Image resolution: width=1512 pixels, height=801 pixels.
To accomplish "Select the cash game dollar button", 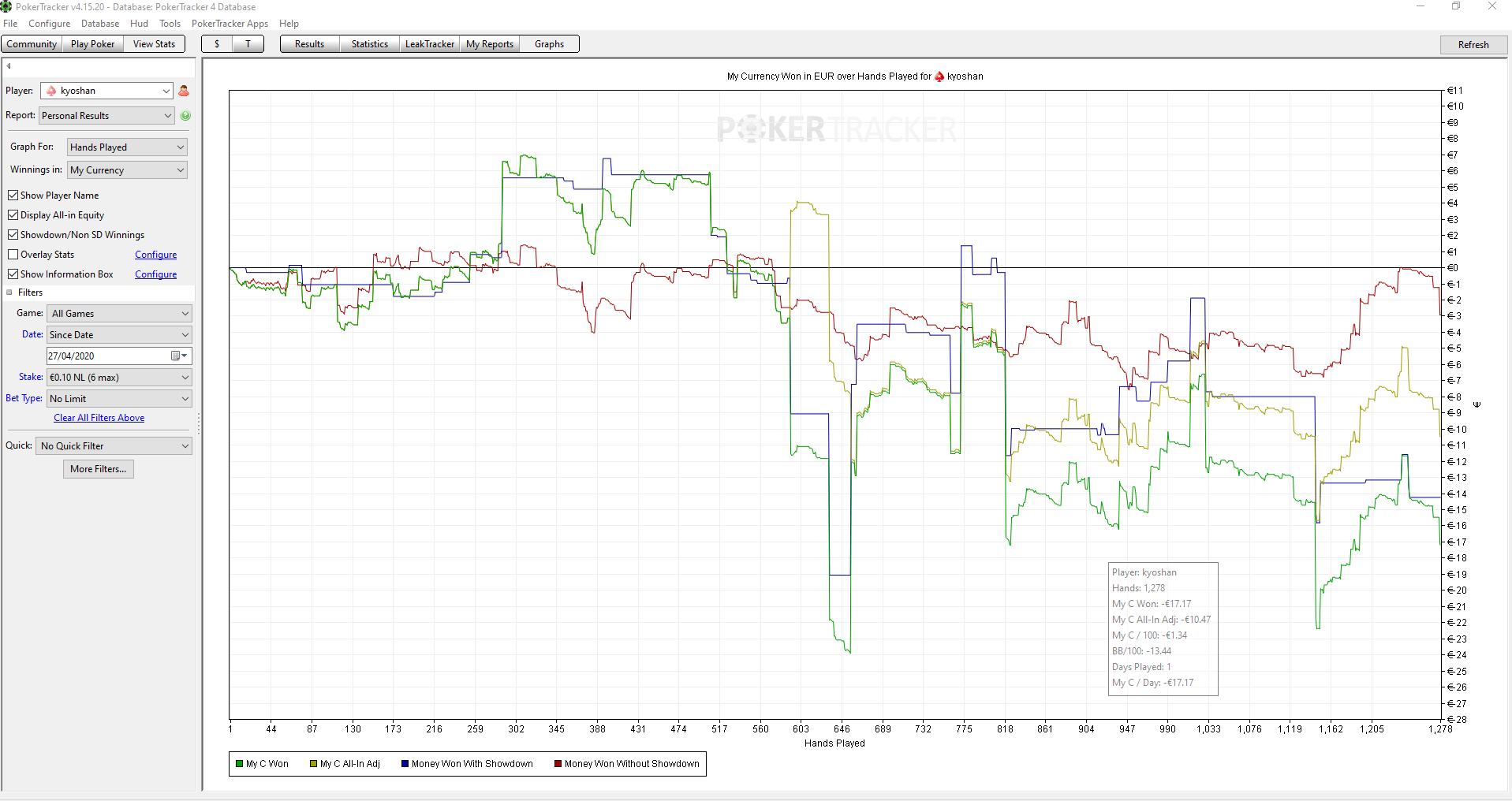I will (217, 44).
